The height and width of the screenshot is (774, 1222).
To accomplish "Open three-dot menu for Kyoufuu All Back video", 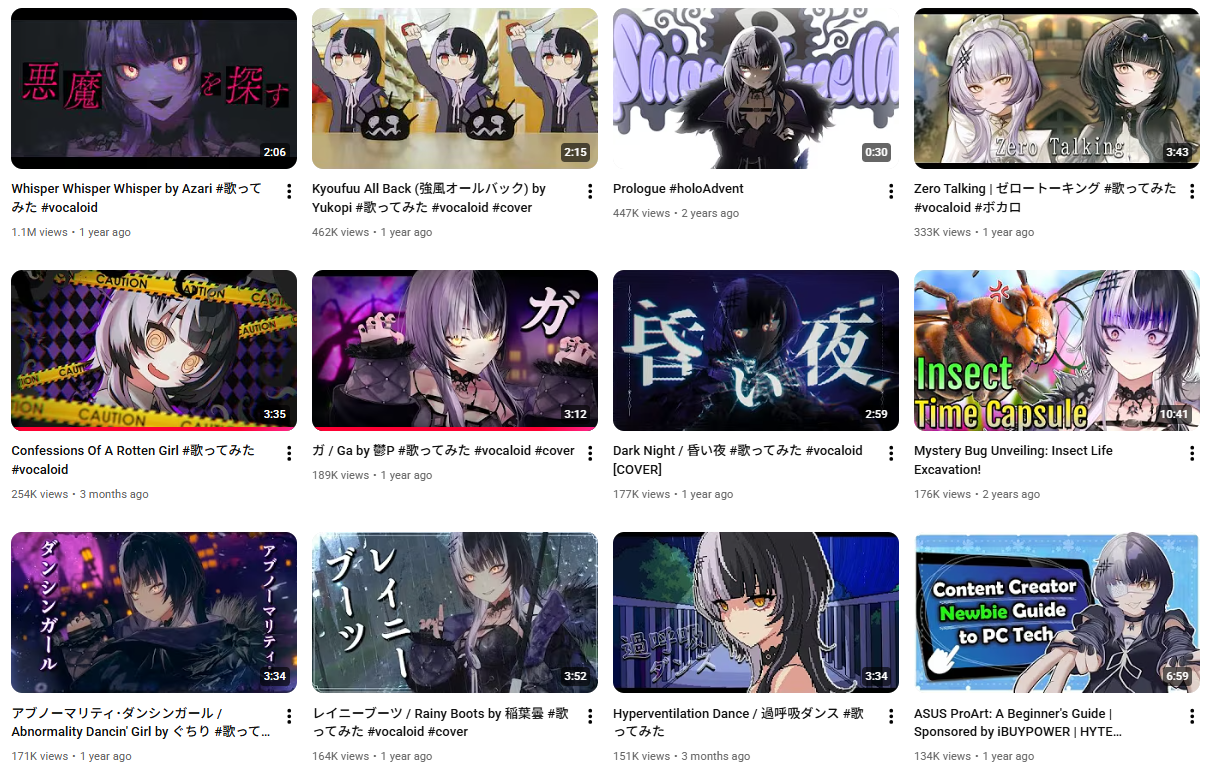I will point(590,191).
